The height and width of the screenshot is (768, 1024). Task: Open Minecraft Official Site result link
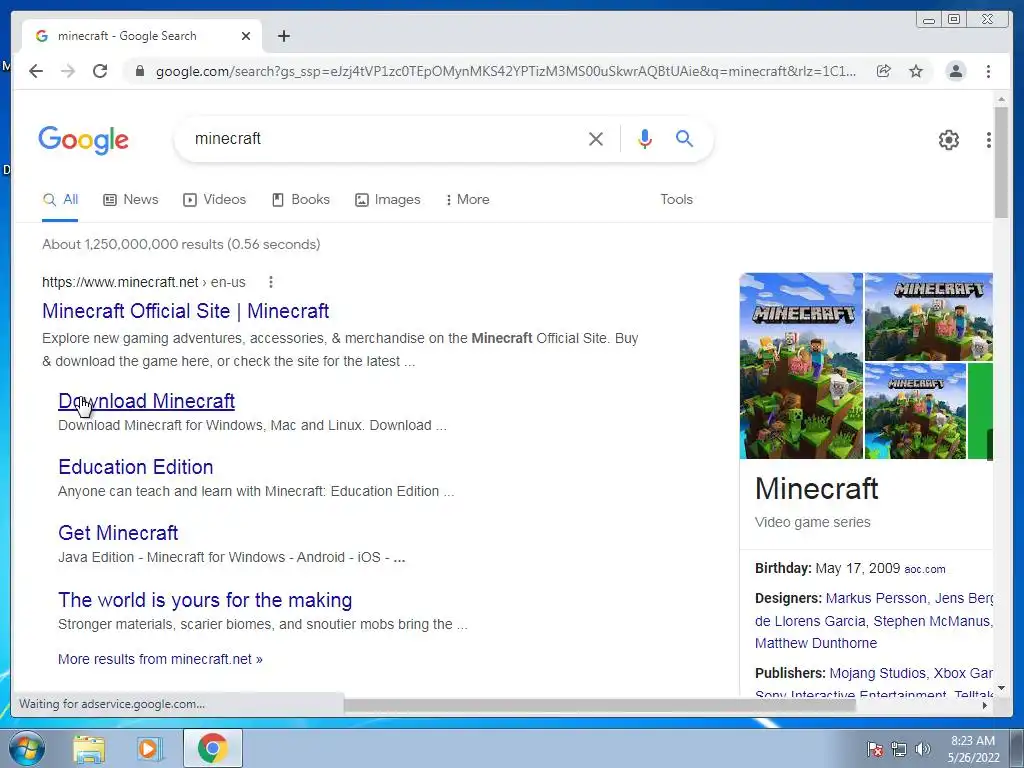pyautogui.click(x=185, y=311)
